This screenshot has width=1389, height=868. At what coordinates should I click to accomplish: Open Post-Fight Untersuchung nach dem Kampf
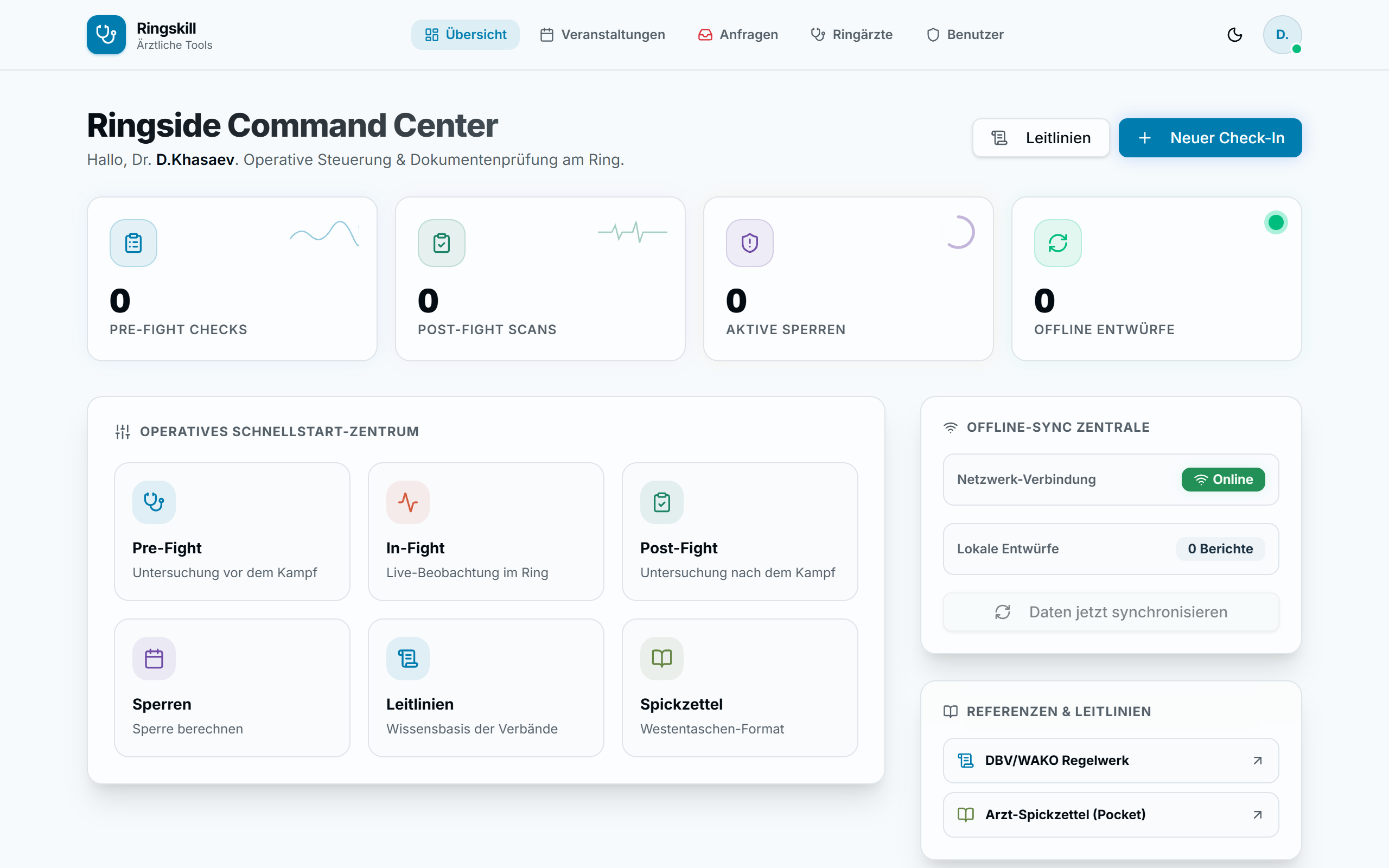(740, 532)
